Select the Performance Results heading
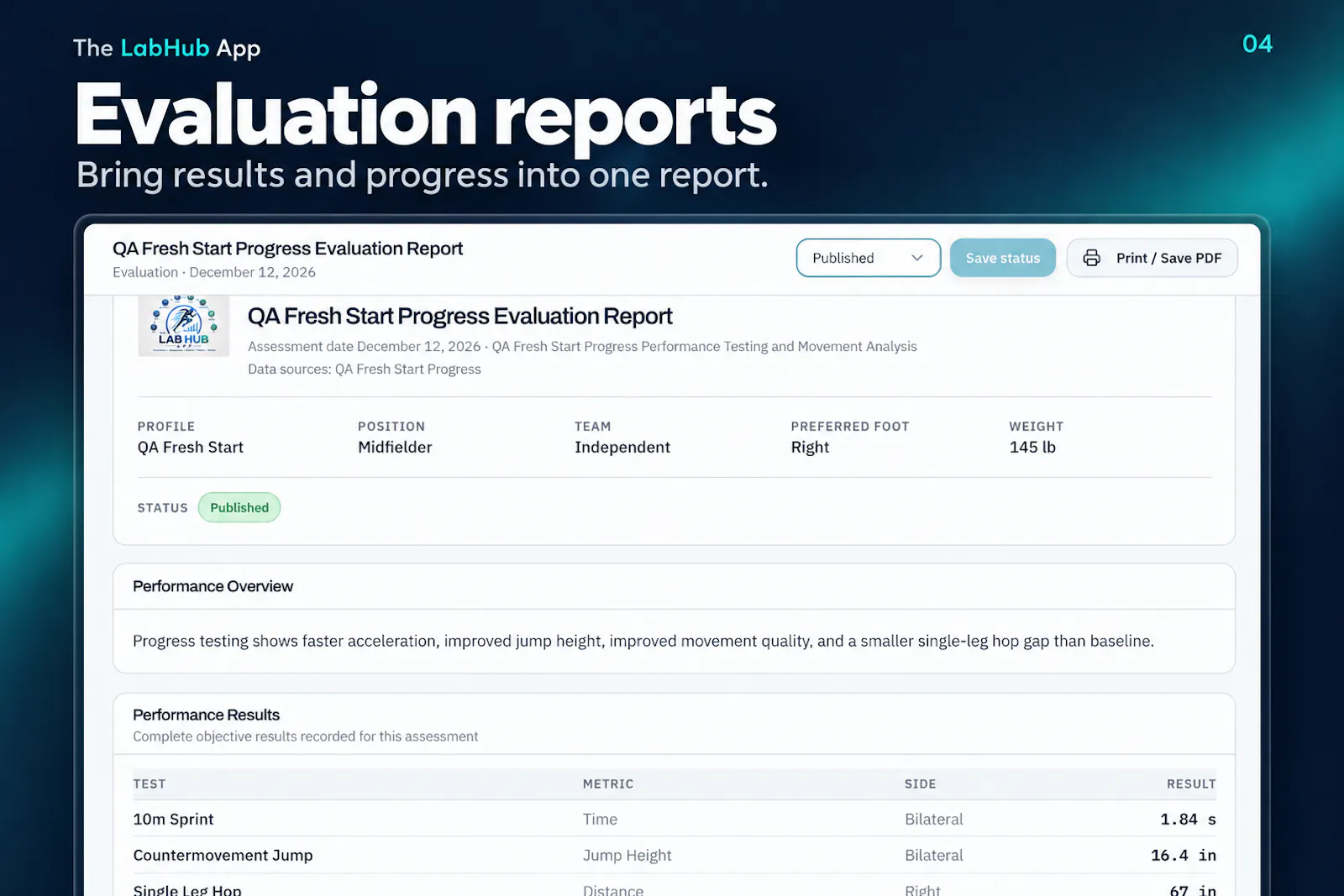The width and height of the screenshot is (1344, 896). coord(206,715)
